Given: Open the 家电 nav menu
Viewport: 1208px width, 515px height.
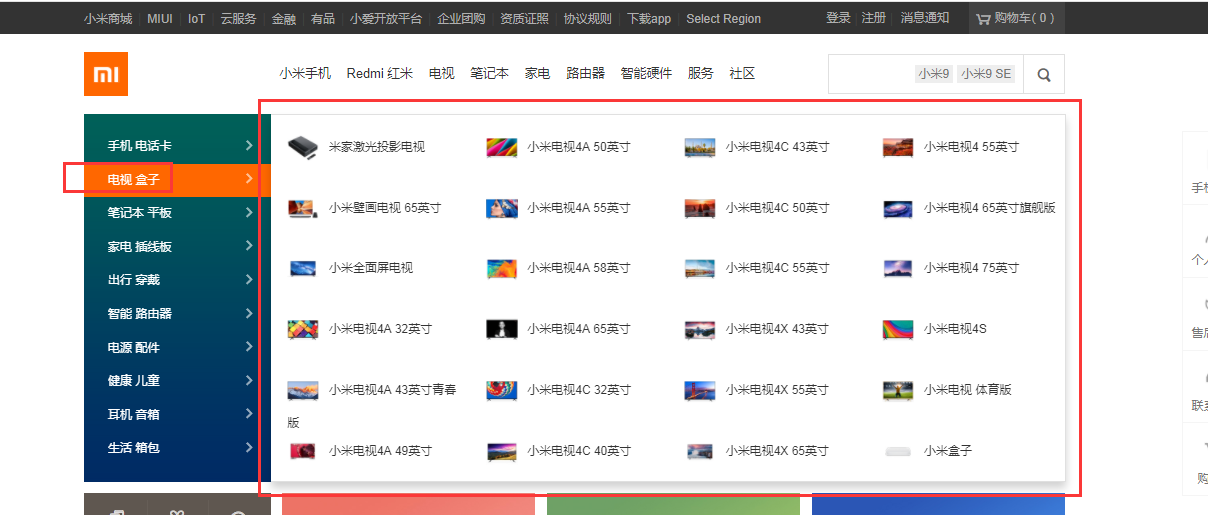Looking at the screenshot, I should click(538, 73).
